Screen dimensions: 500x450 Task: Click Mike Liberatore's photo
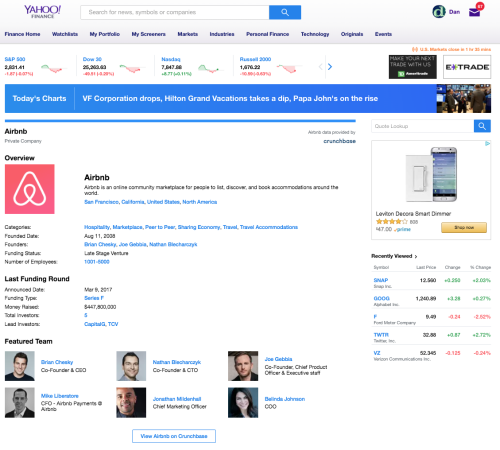pyautogui.click(x=20, y=402)
